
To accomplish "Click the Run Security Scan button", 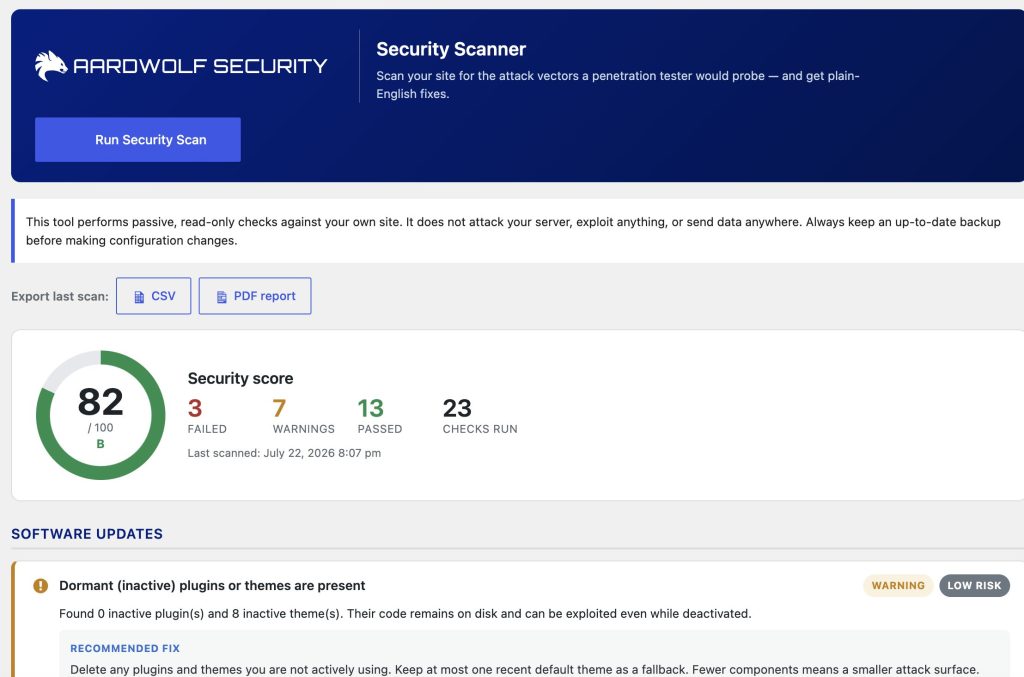I will [138, 140].
